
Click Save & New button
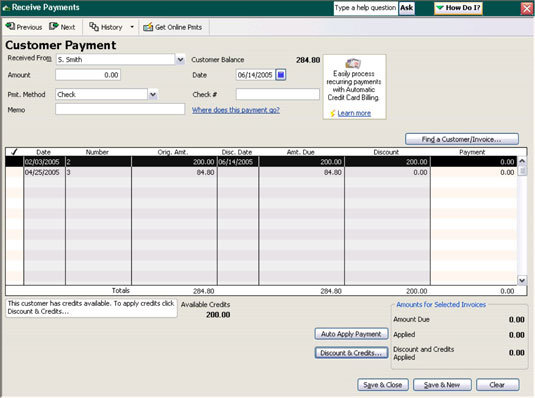click(x=442, y=385)
